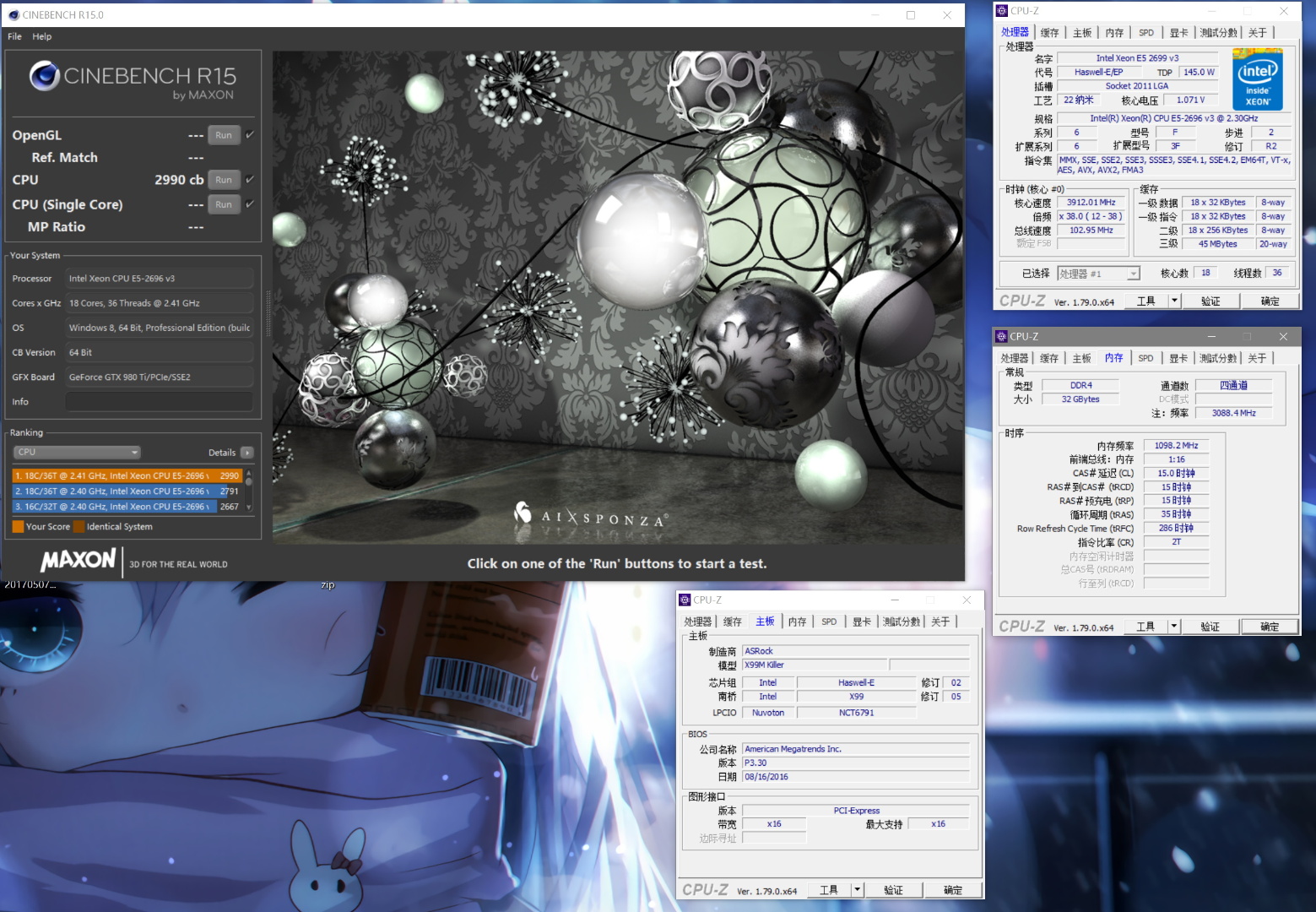
Task: Select ranking entry with score 2990
Action: click(127, 475)
